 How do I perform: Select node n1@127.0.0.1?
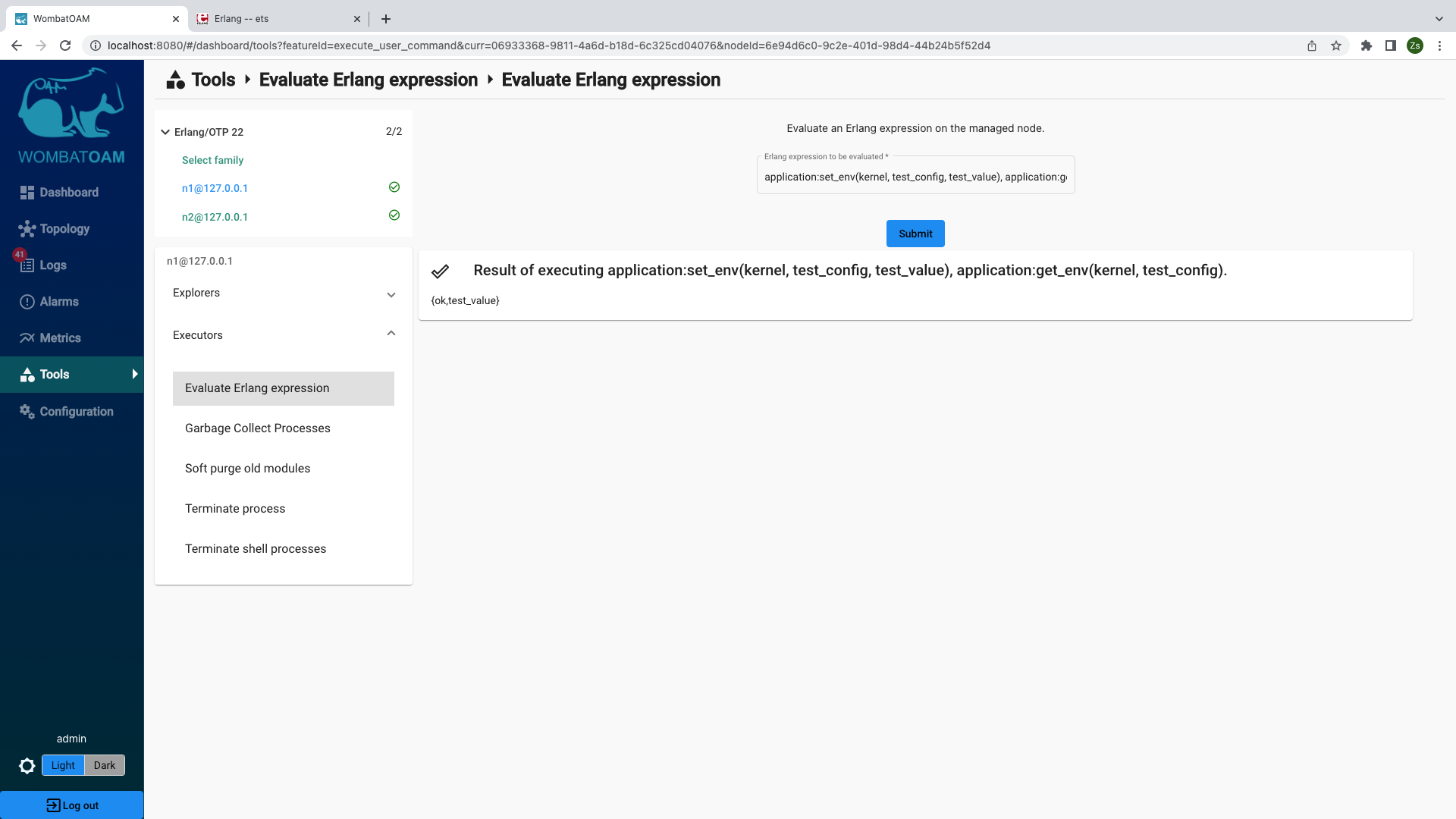tap(215, 188)
